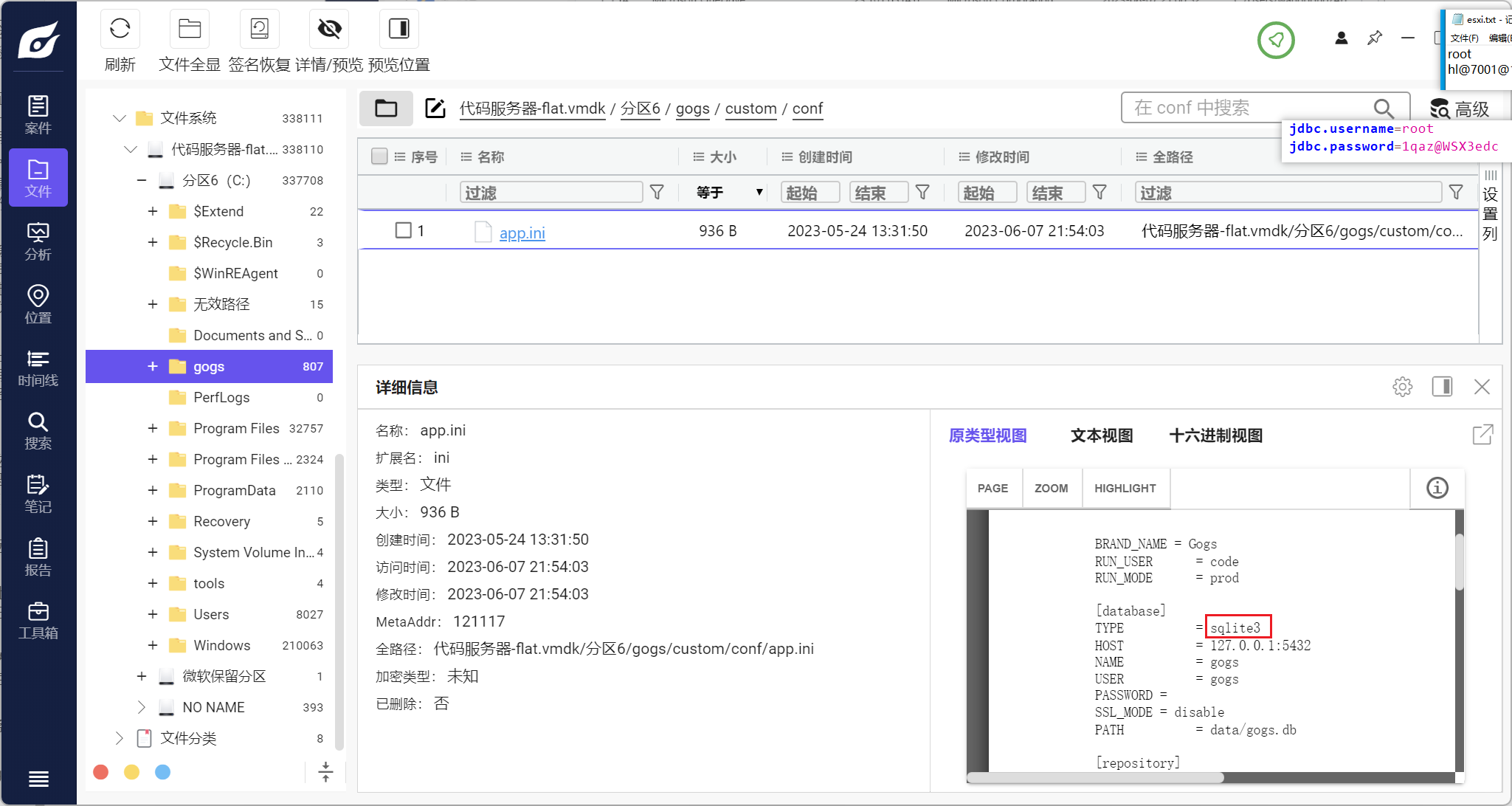Collapse the 代码服务器-flat tree node
The image size is (1512, 806).
(131, 150)
